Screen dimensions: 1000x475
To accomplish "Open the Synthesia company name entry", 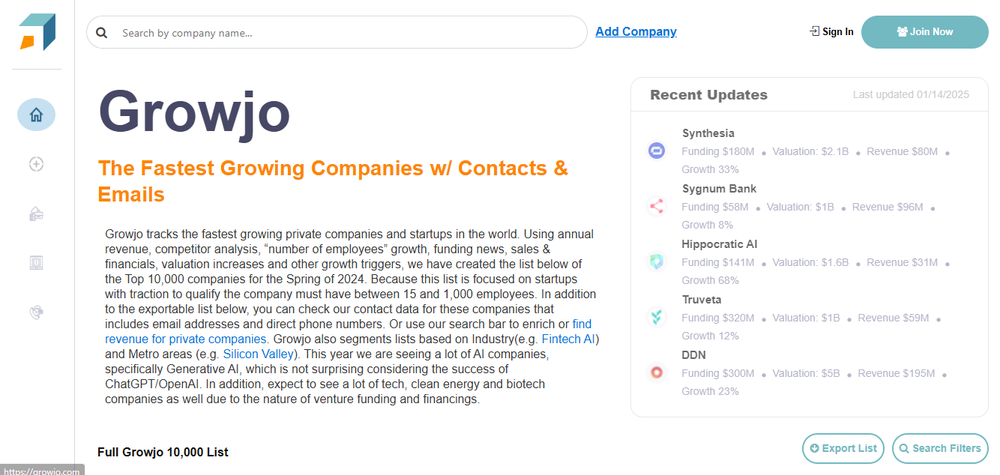I will tap(708, 133).
